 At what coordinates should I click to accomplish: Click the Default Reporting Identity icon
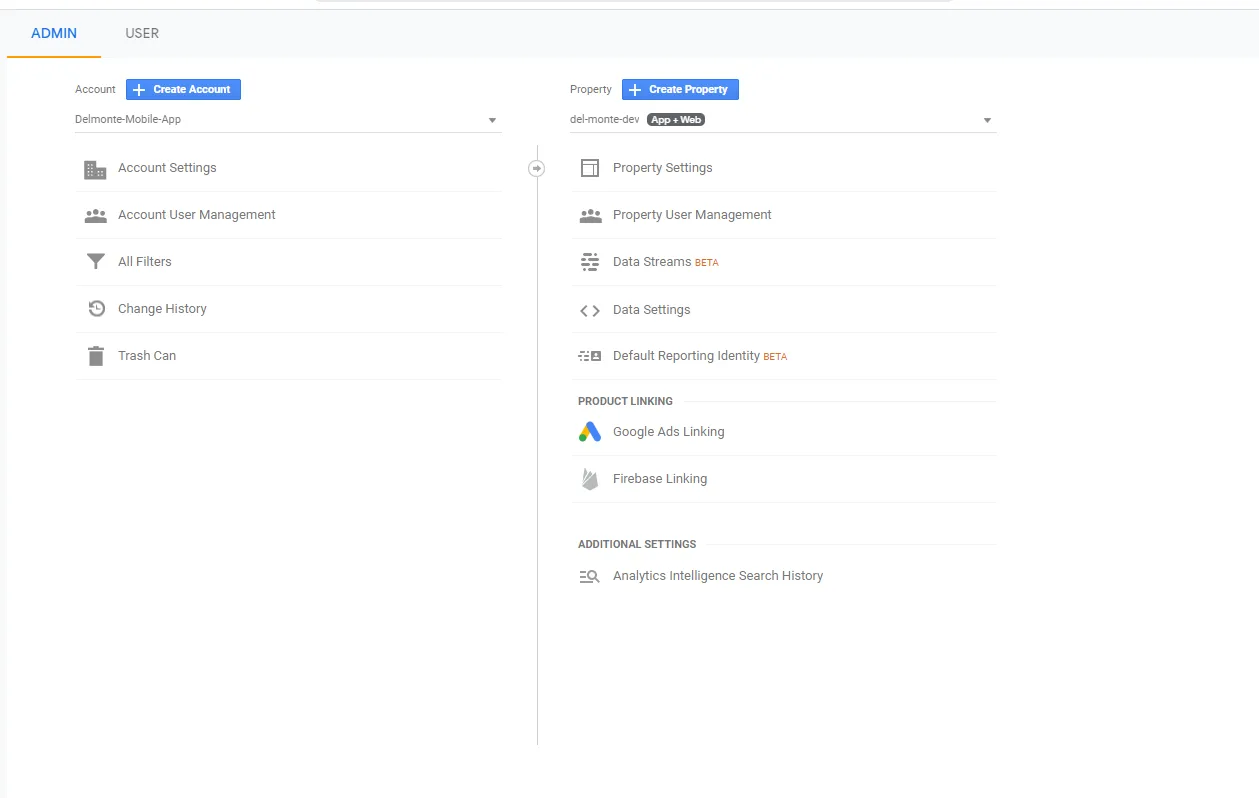point(590,356)
